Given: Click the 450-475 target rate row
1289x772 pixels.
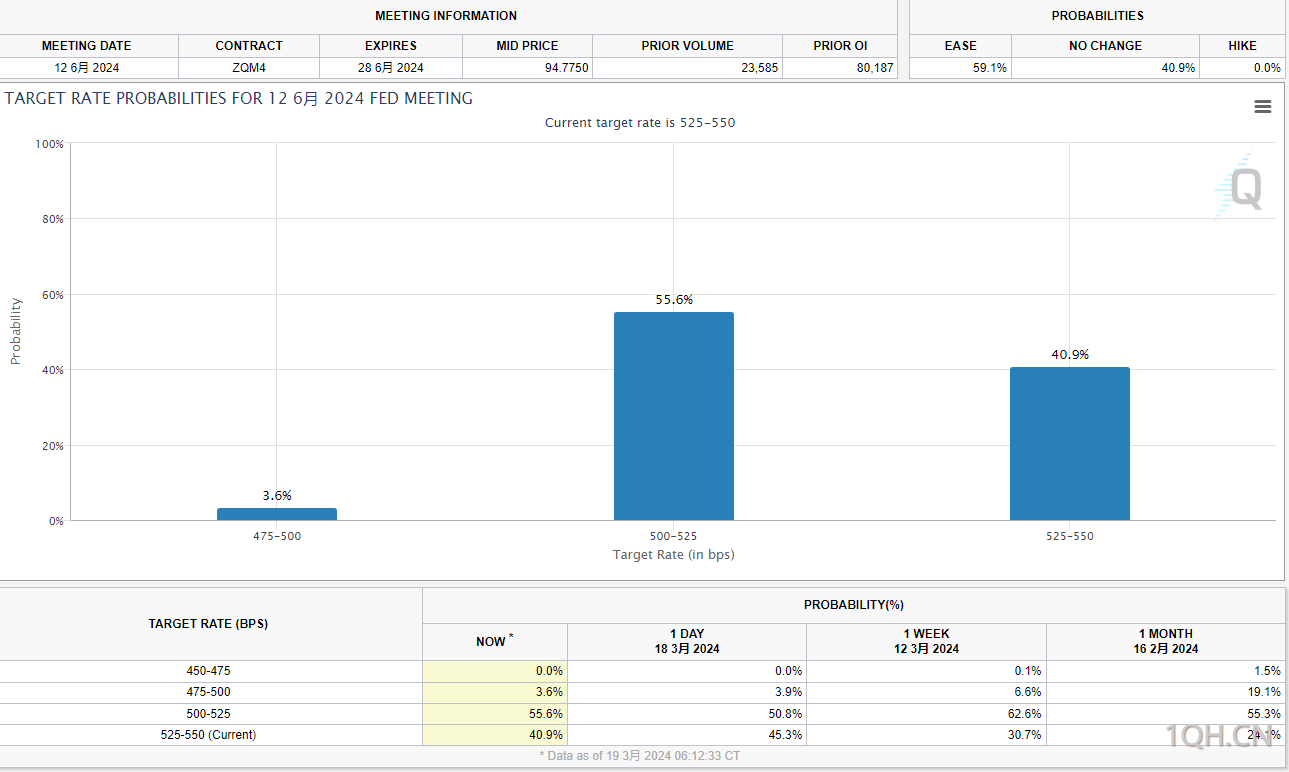Looking at the screenshot, I should 208,671.
